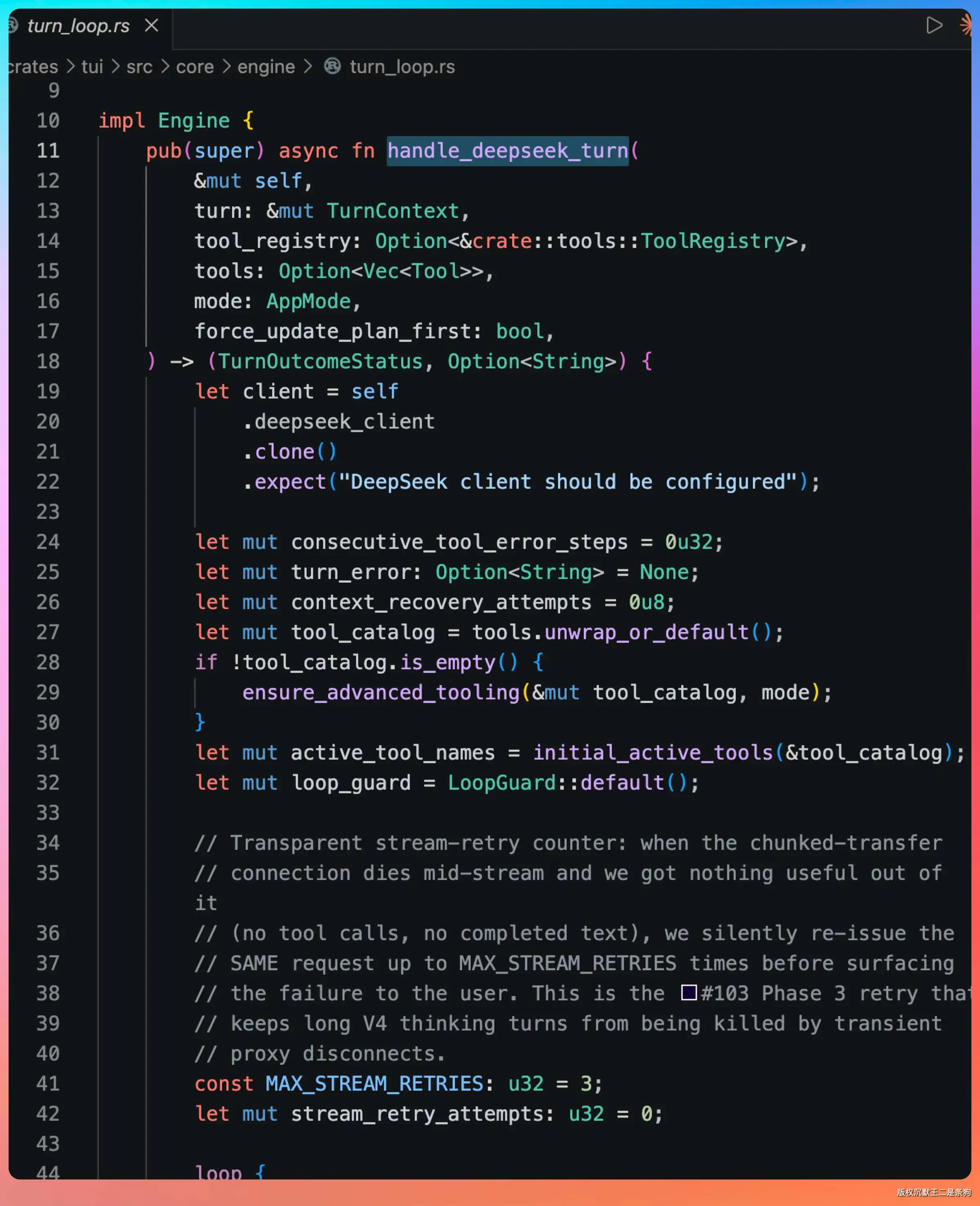
Task: Click the MAX_STREAM_RETRIES constant declaration
Action: point(374,1083)
